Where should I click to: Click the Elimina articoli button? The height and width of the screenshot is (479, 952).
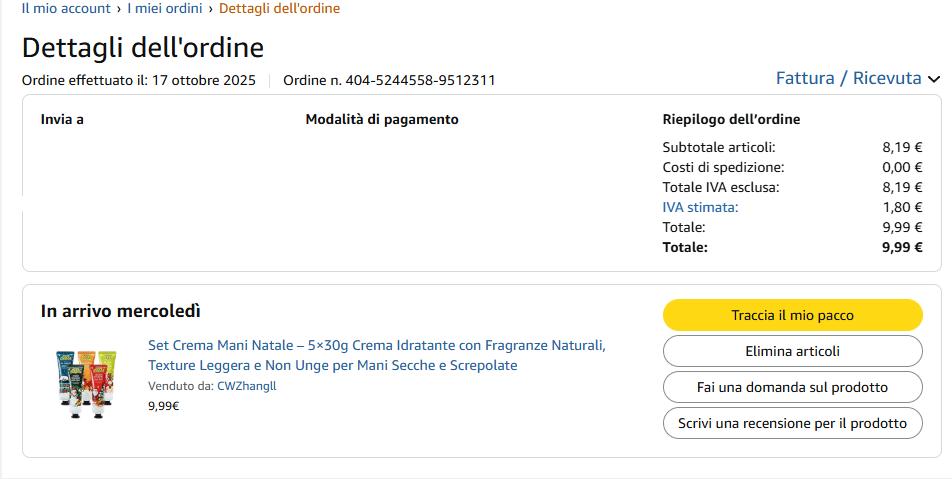pos(792,351)
